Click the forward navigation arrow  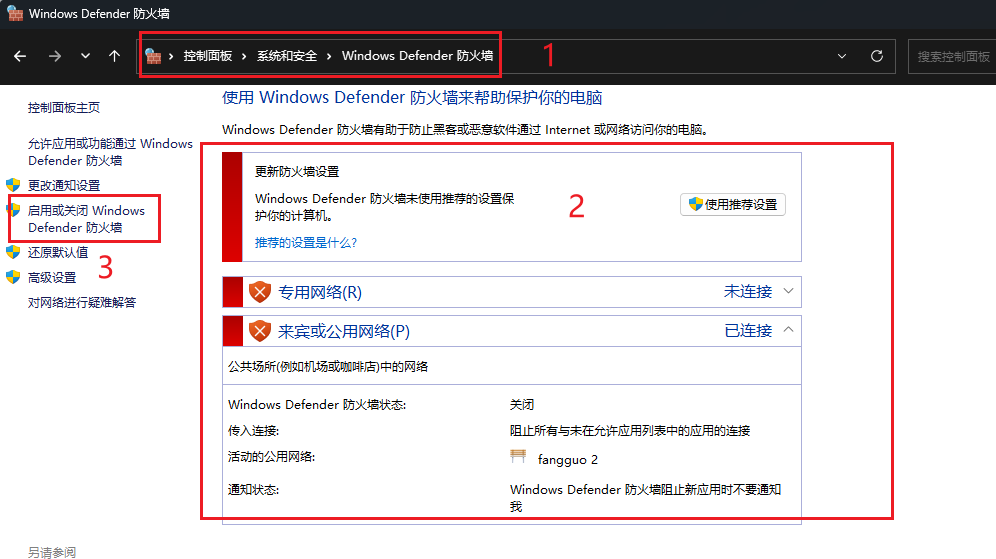55,56
